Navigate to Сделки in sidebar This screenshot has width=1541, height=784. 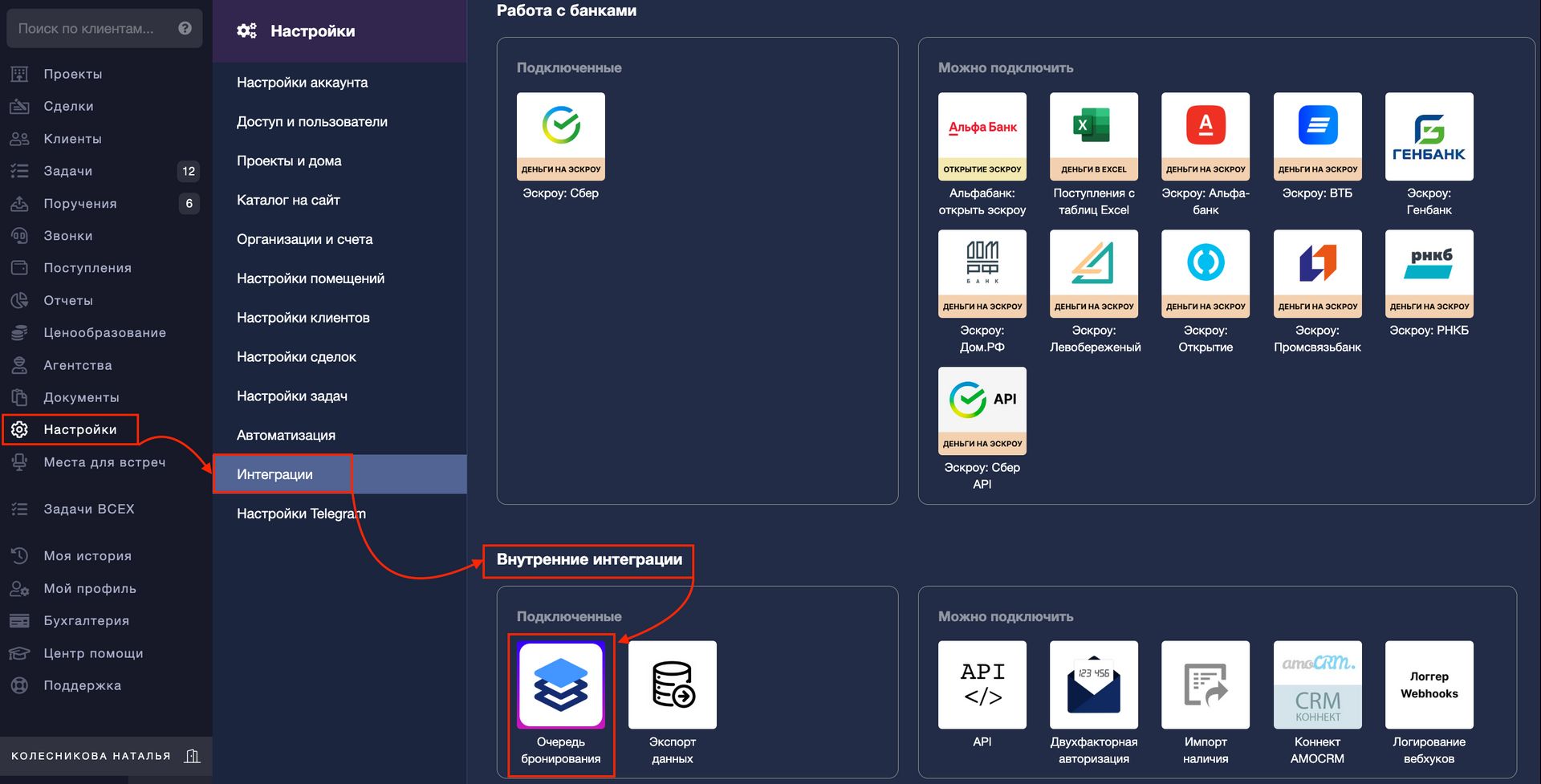68,106
